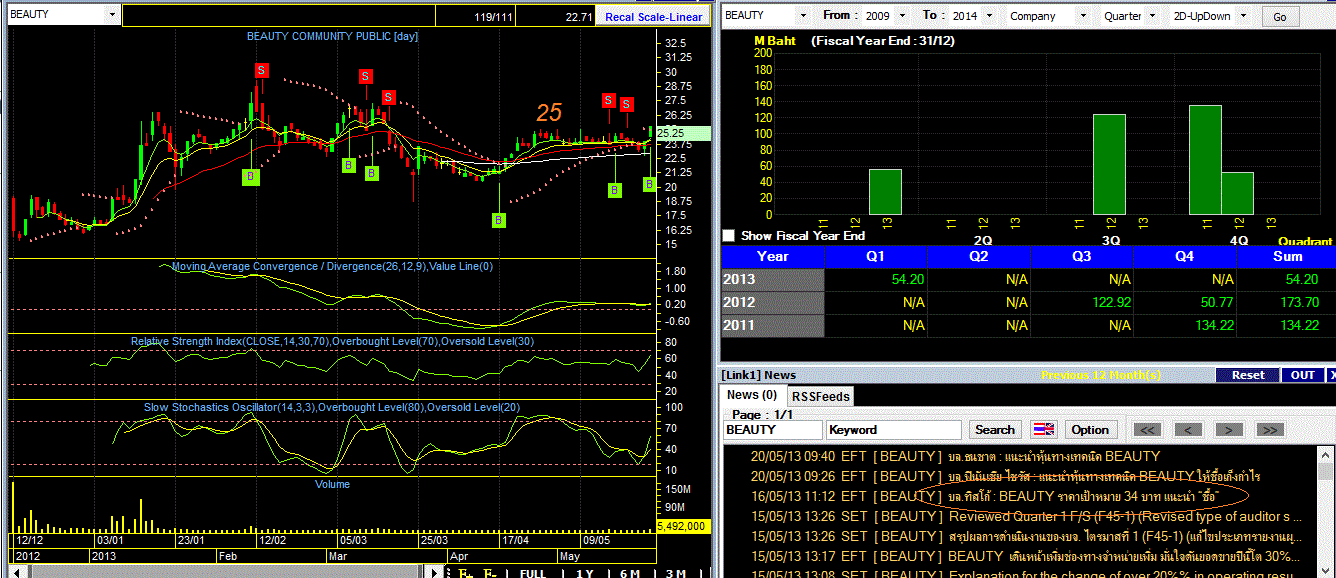1336x578 pixels.
Task: Switch to the RSSFeeds tab
Action: click(820, 396)
